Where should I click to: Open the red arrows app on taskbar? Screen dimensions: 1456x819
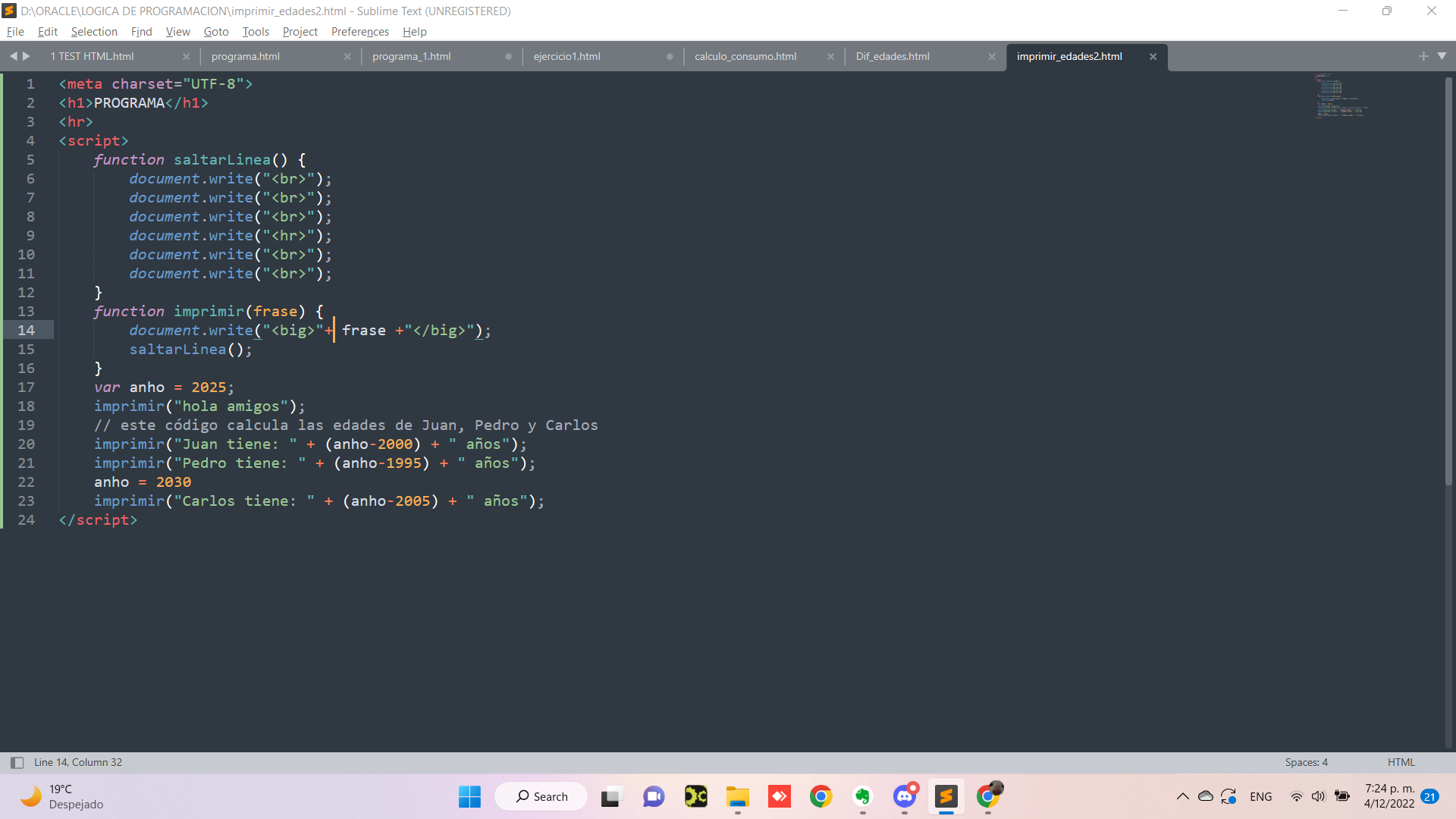(x=779, y=796)
